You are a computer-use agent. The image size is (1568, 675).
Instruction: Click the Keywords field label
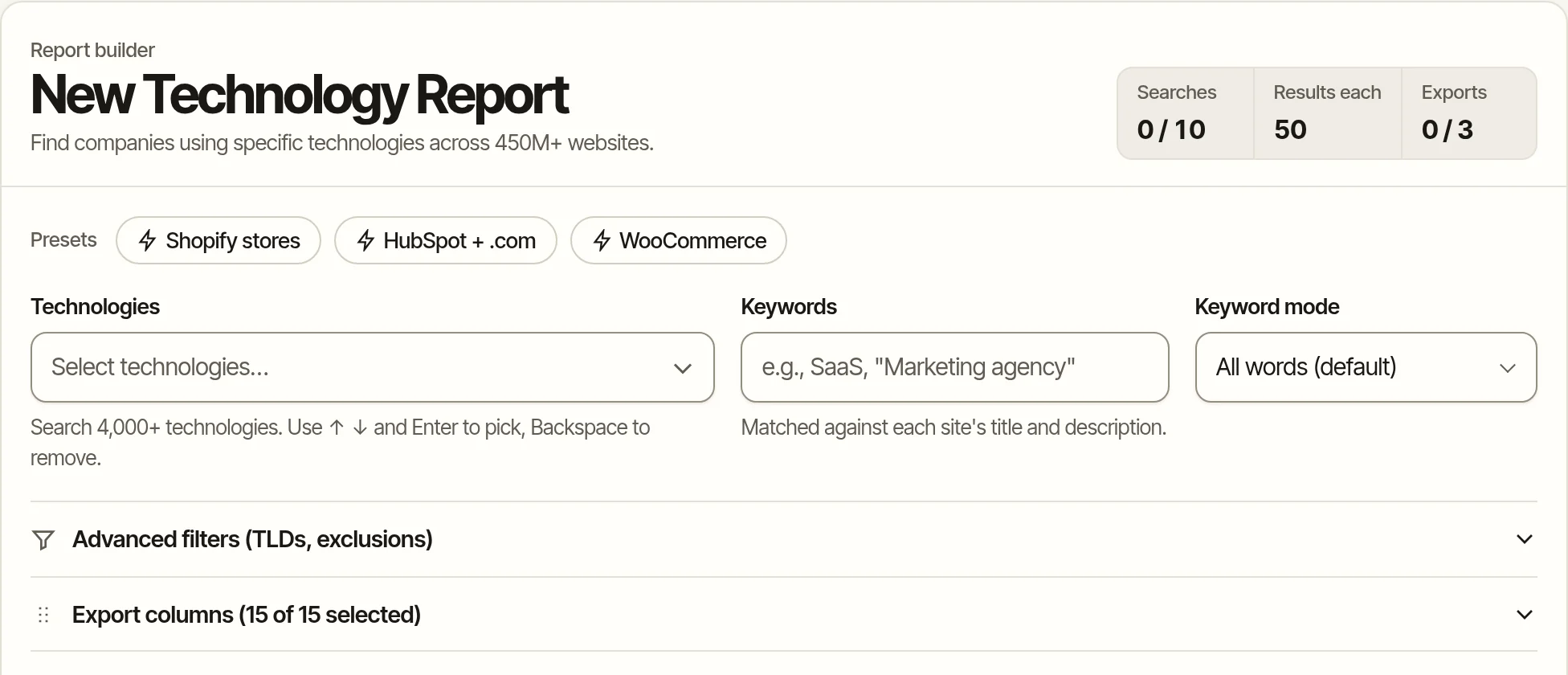pyautogui.click(x=789, y=306)
